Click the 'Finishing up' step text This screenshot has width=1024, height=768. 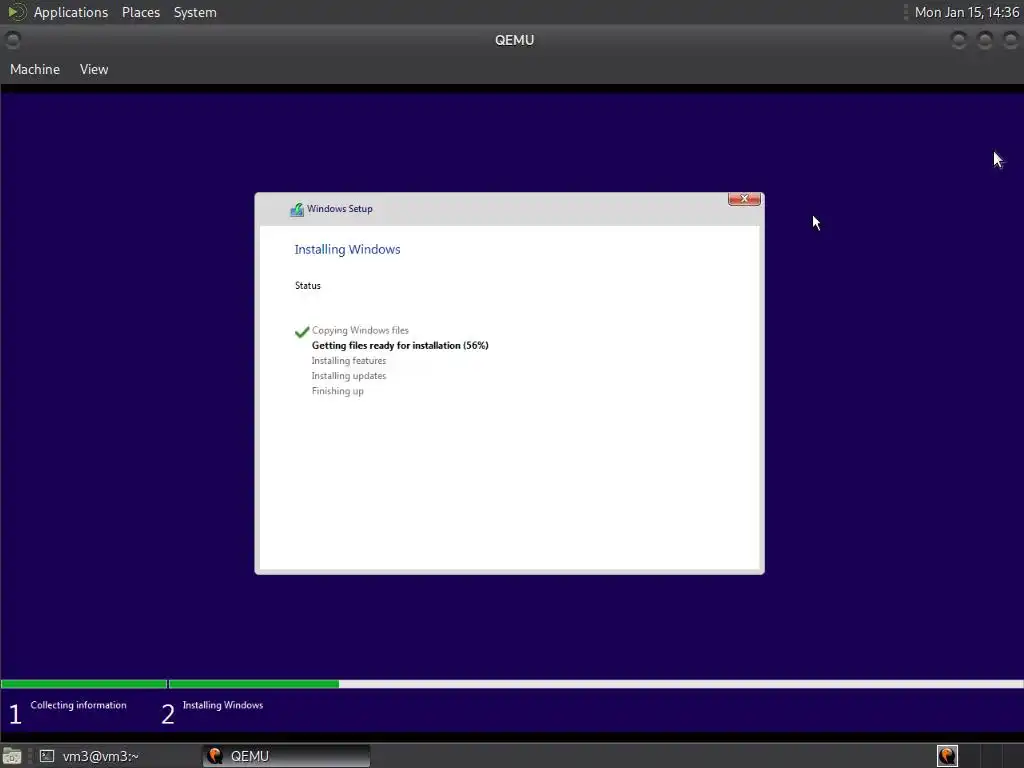[338, 391]
